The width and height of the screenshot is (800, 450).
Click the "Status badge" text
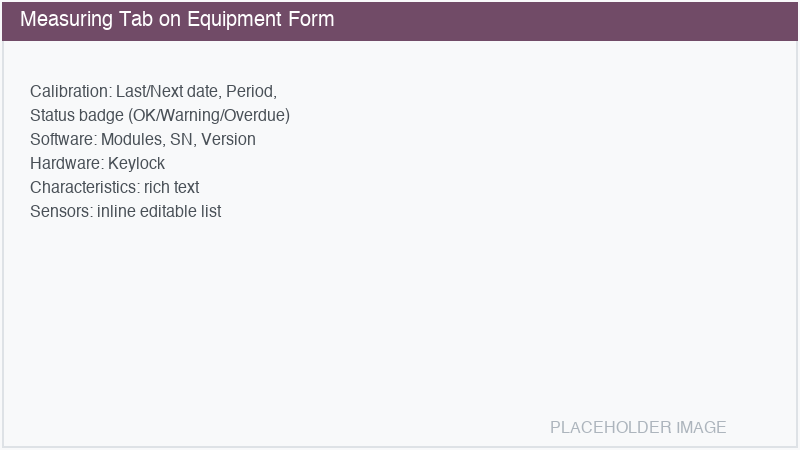click(x=78, y=115)
